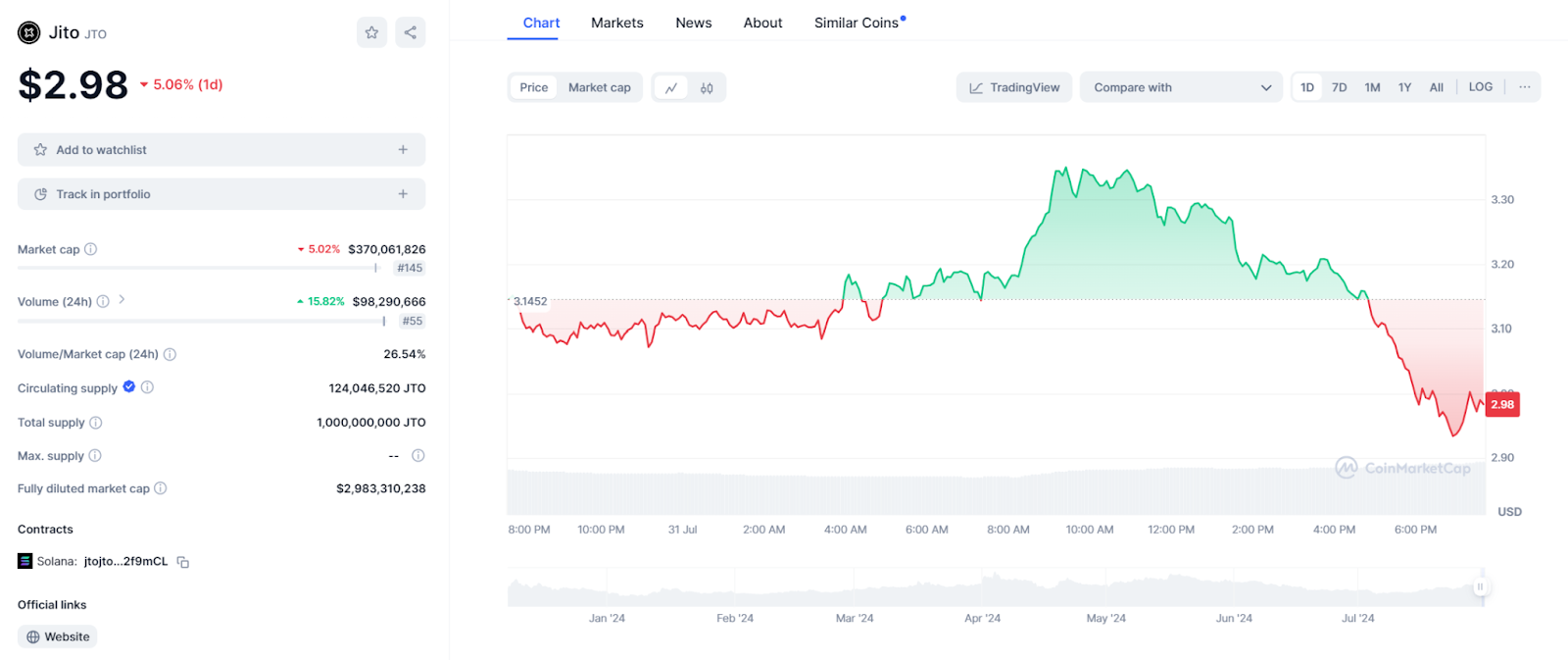Star Jito as a favorite
Viewport: 1568px width, 660px height.
[x=371, y=32]
